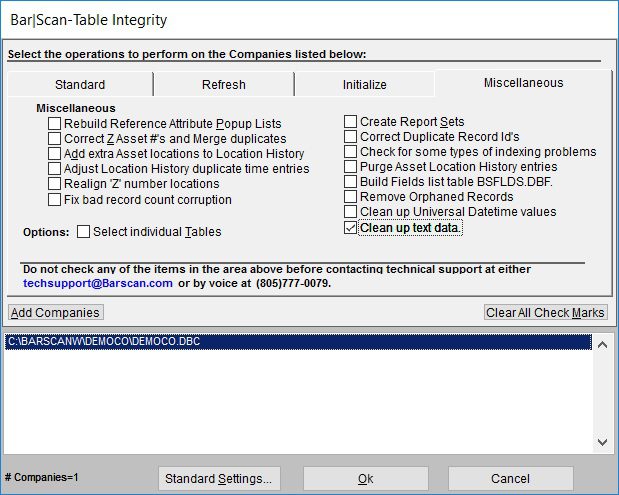The image size is (619, 495).
Task: Check the Create Report Sets box
Action: click(x=351, y=122)
